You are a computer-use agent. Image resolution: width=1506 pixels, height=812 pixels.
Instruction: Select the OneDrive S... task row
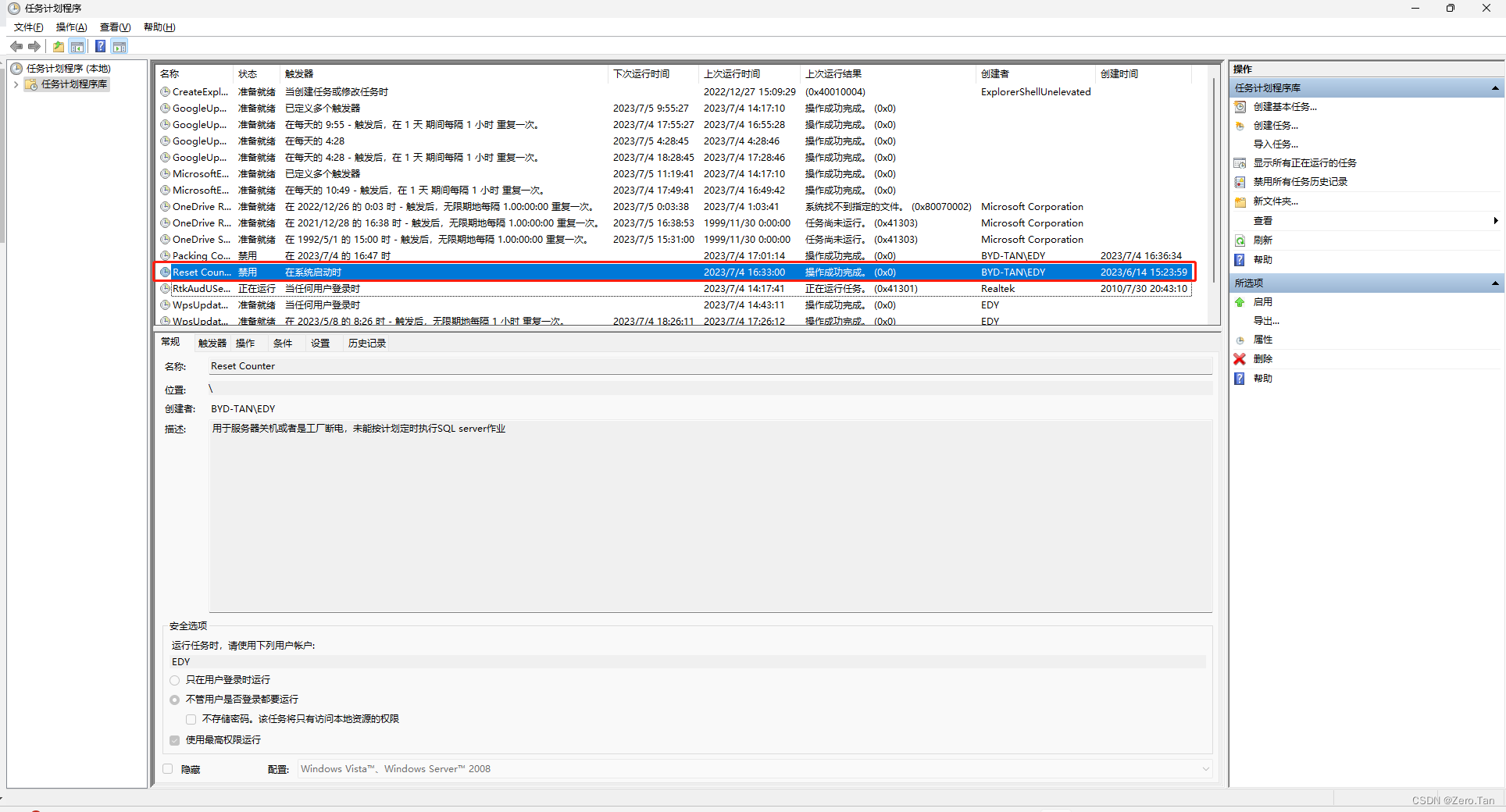[675, 240]
